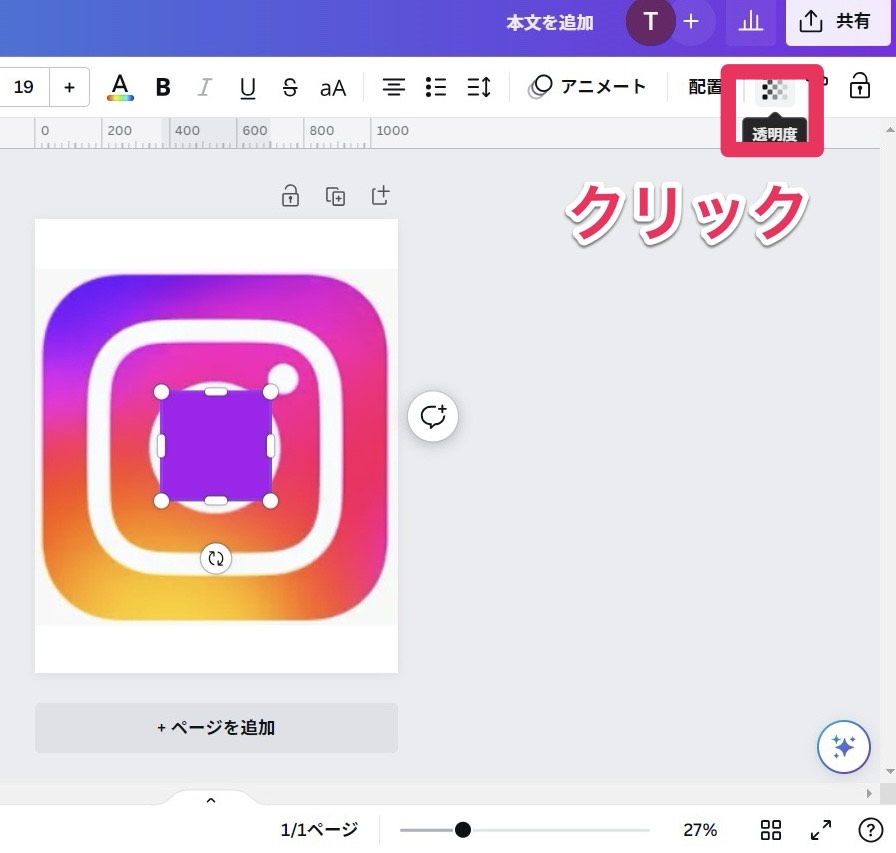
Task: Open the text color picker
Action: [120, 87]
